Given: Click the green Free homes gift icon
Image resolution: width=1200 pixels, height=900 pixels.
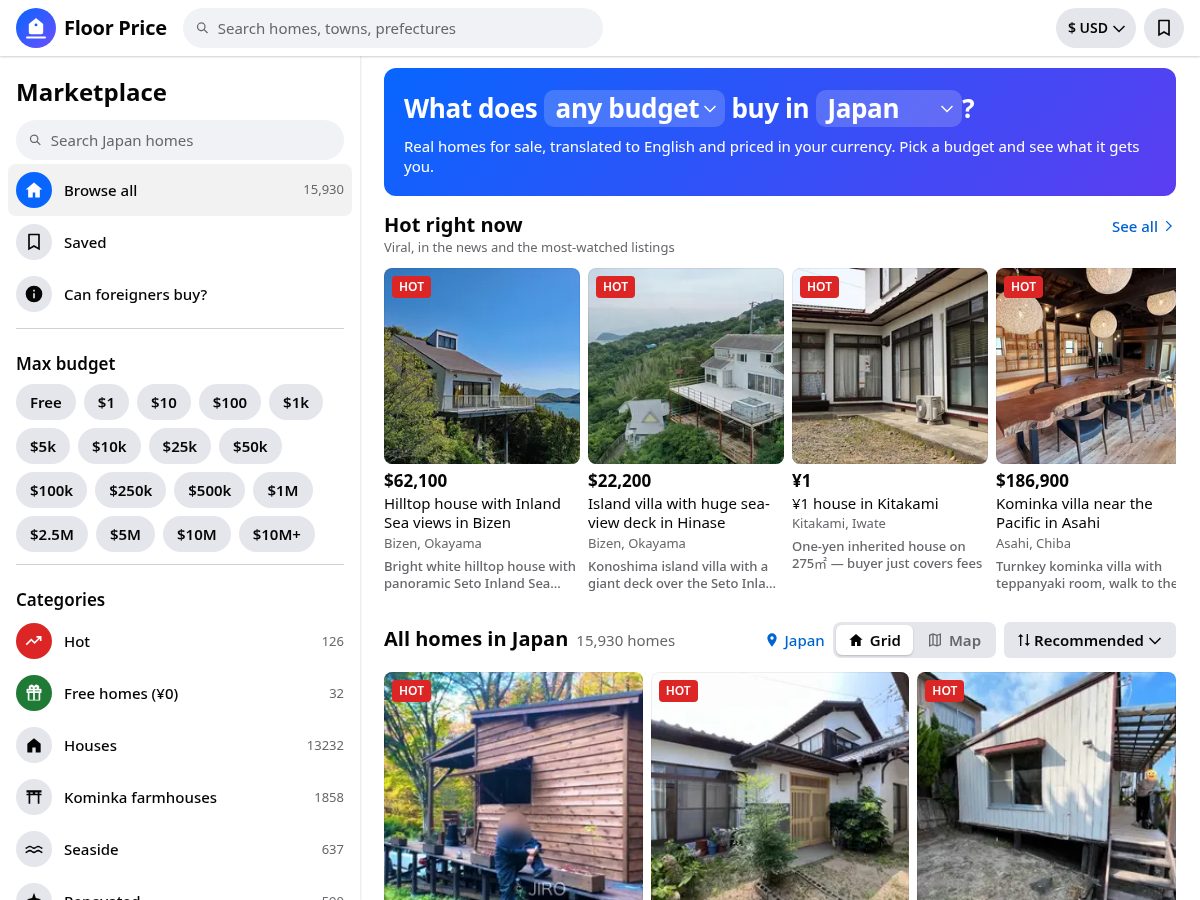Looking at the screenshot, I should click(34, 693).
